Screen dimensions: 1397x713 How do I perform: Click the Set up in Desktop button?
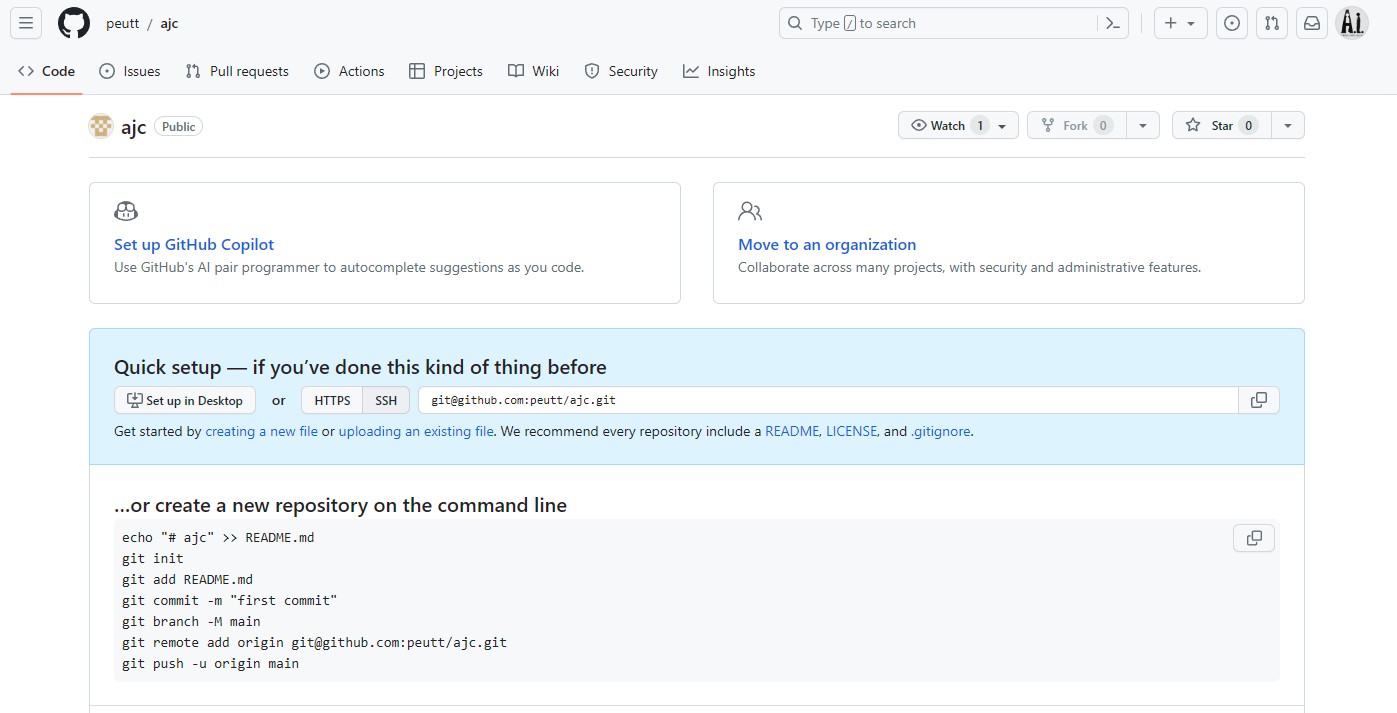[x=185, y=400]
